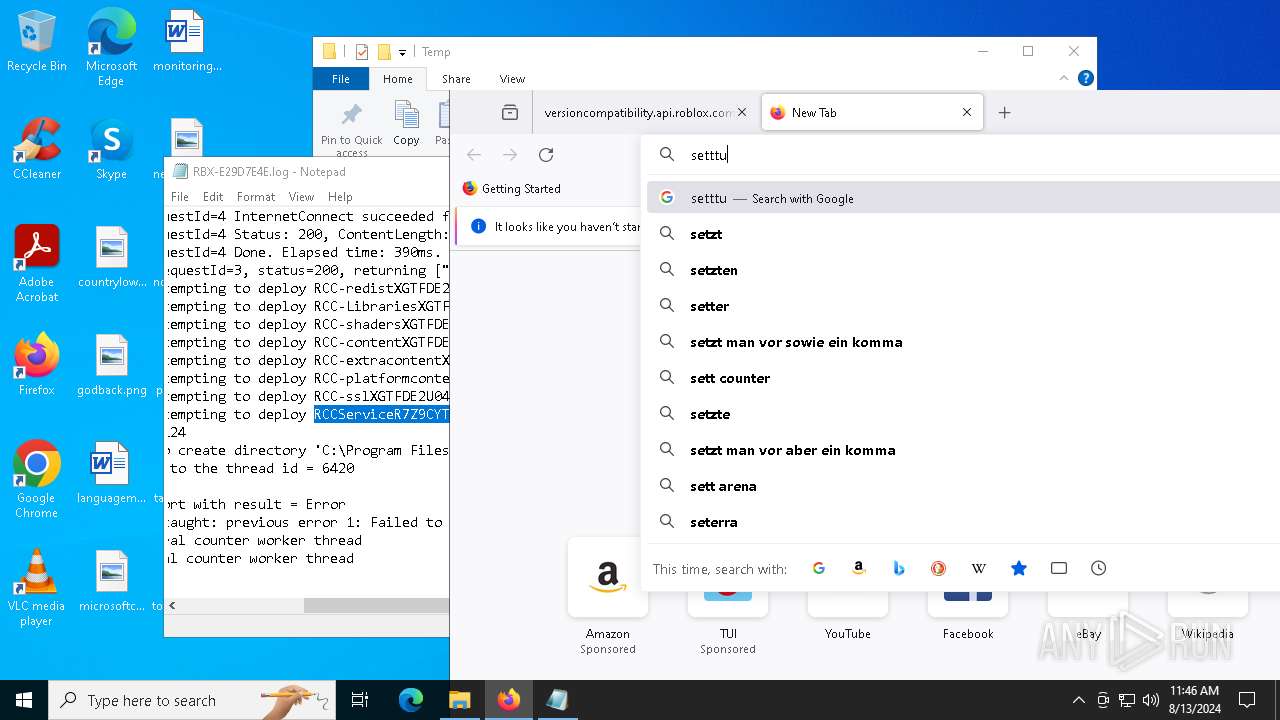This screenshot has width=1280, height=720.
Task: Choose the 'setzten' search suggestion
Action: coord(963,270)
